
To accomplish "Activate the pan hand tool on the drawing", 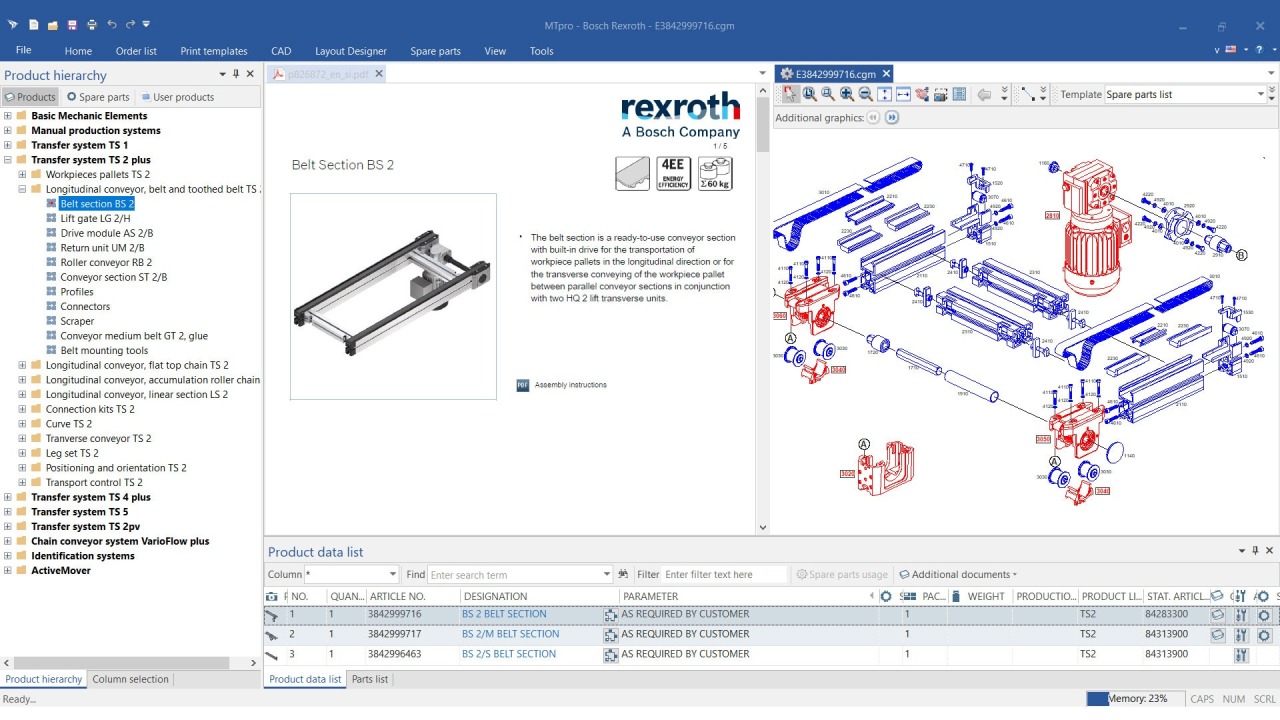I will pyautogui.click(x=923, y=93).
